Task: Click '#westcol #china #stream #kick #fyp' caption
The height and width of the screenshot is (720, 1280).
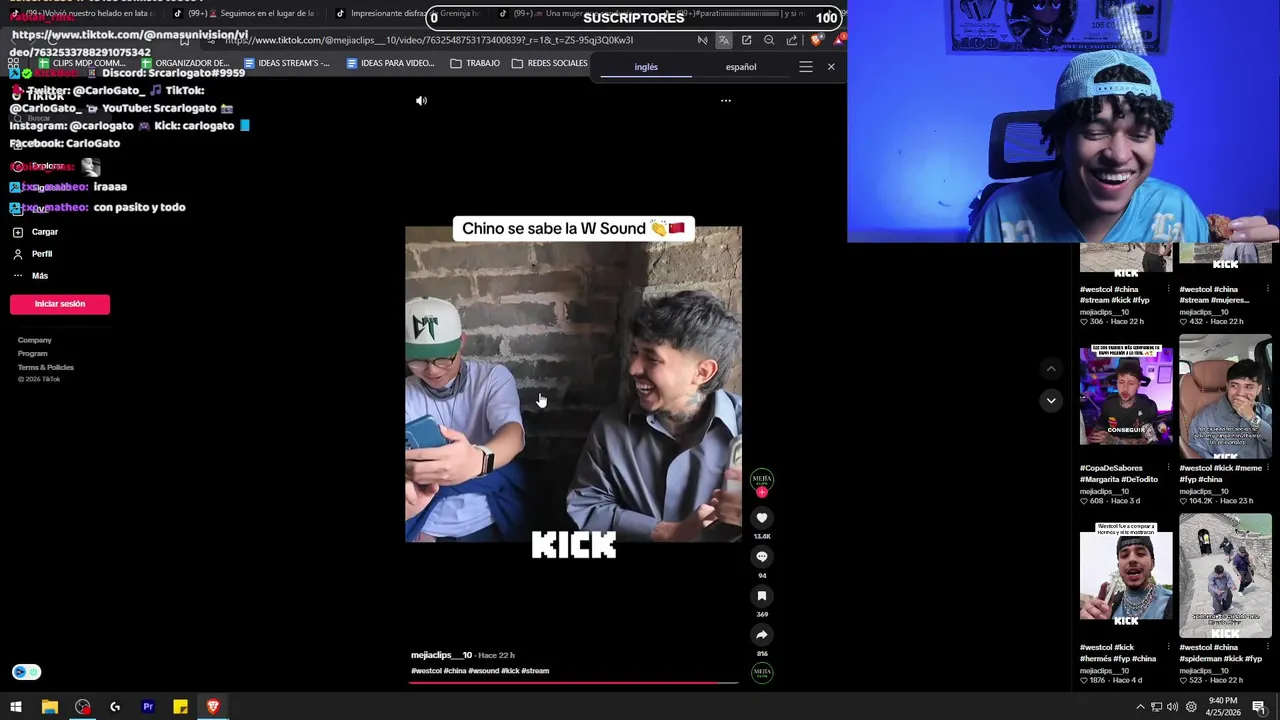Action: tap(1115, 295)
